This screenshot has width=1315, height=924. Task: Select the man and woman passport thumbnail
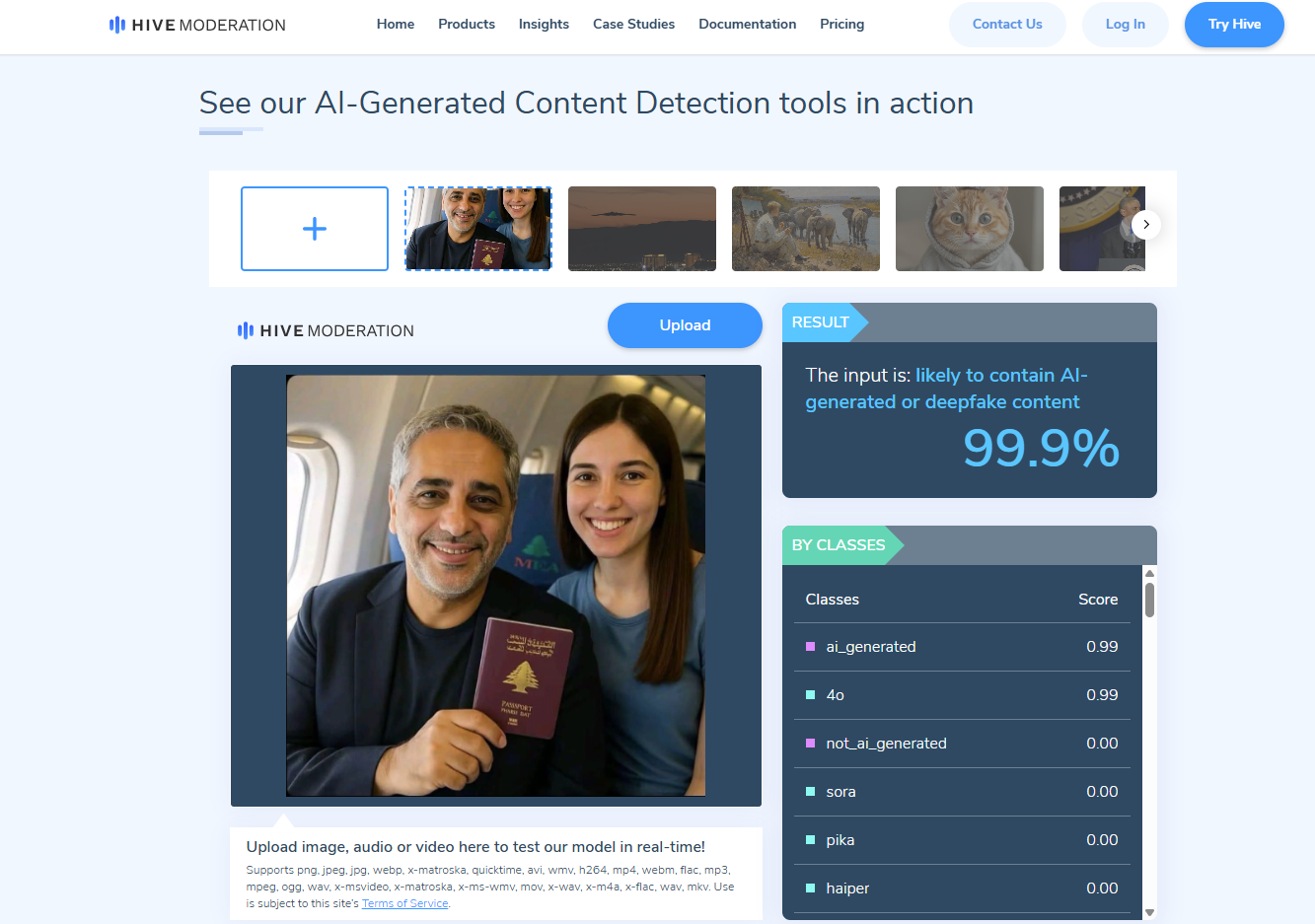478,229
